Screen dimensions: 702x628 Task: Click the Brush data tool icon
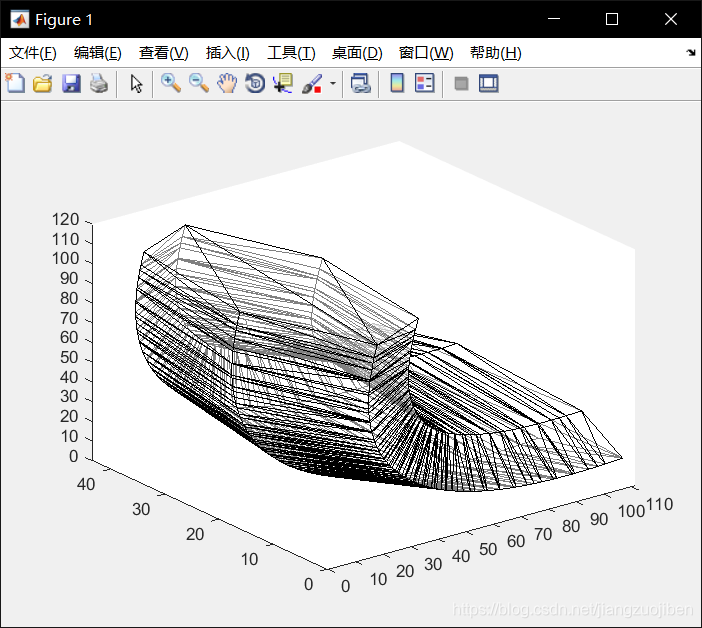(312, 83)
